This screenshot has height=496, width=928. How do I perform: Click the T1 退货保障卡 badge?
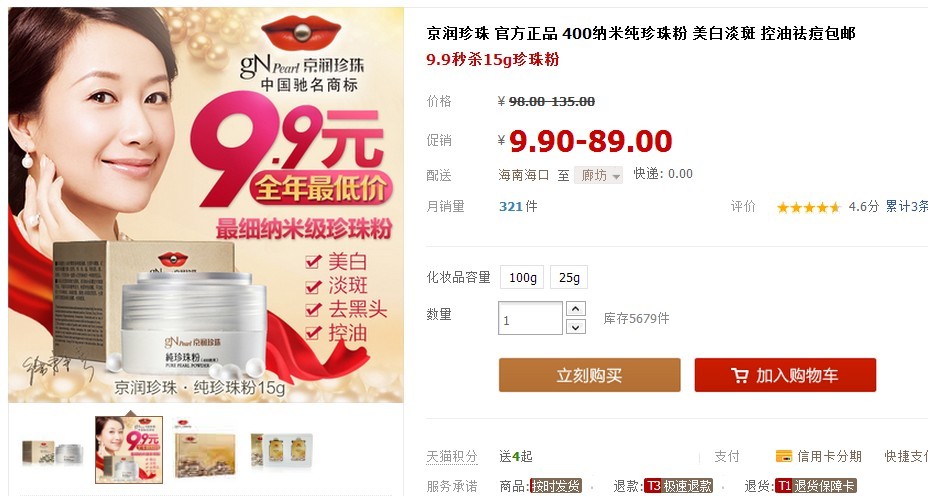click(x=814, y=486)
